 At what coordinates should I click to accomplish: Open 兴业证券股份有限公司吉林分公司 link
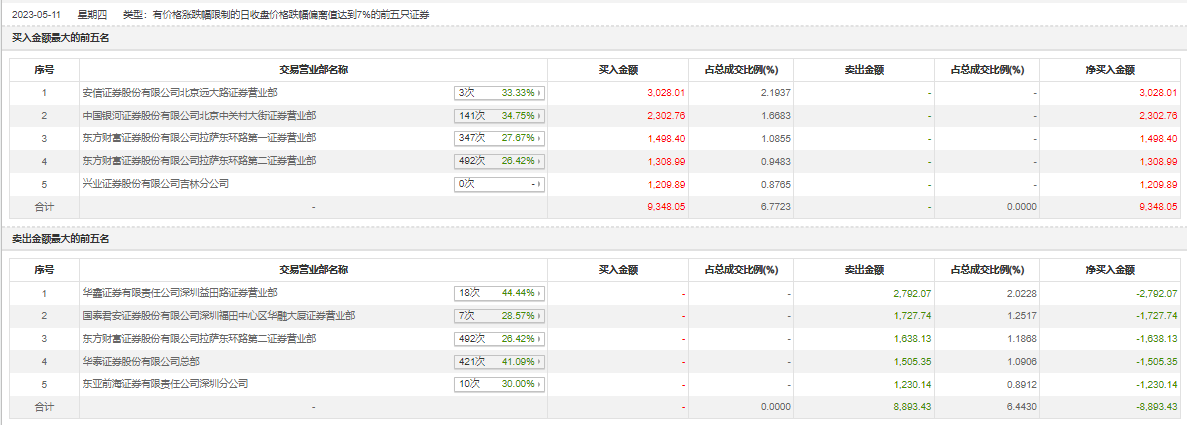click(x=155, y=183)
